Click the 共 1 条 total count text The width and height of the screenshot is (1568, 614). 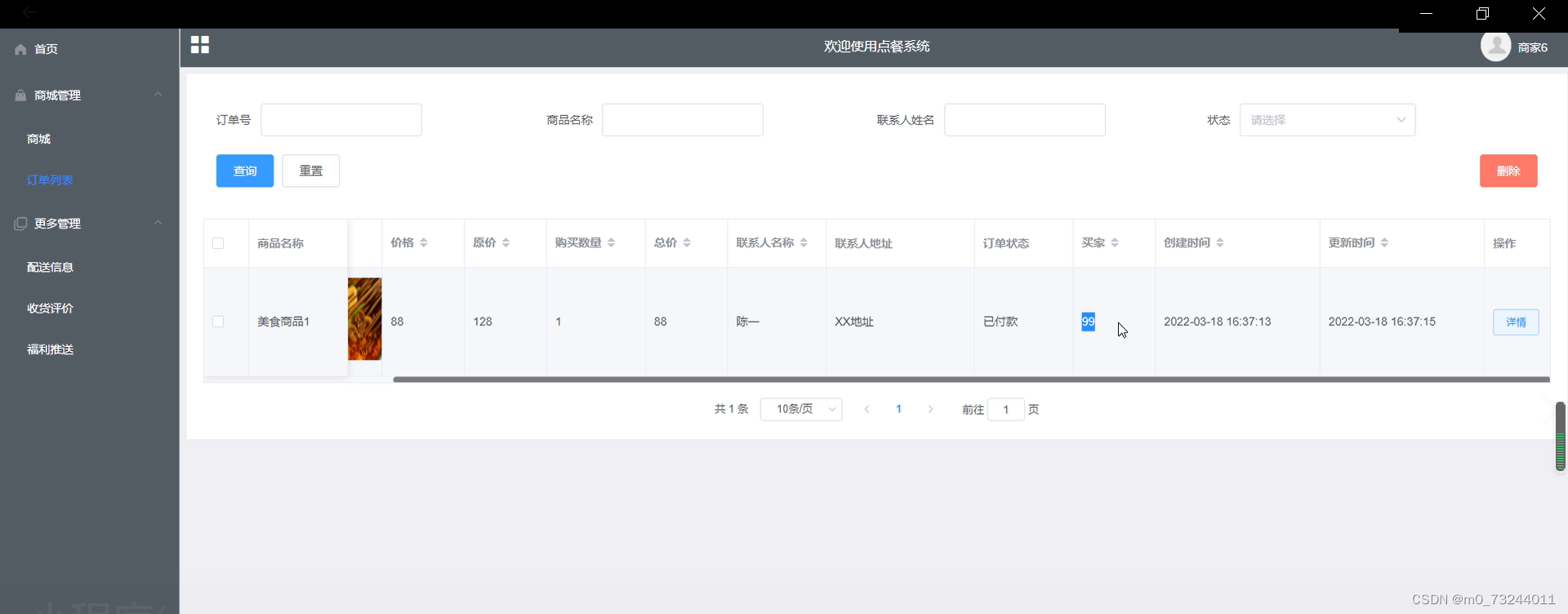pyautogui.click(x=732, y=409)
